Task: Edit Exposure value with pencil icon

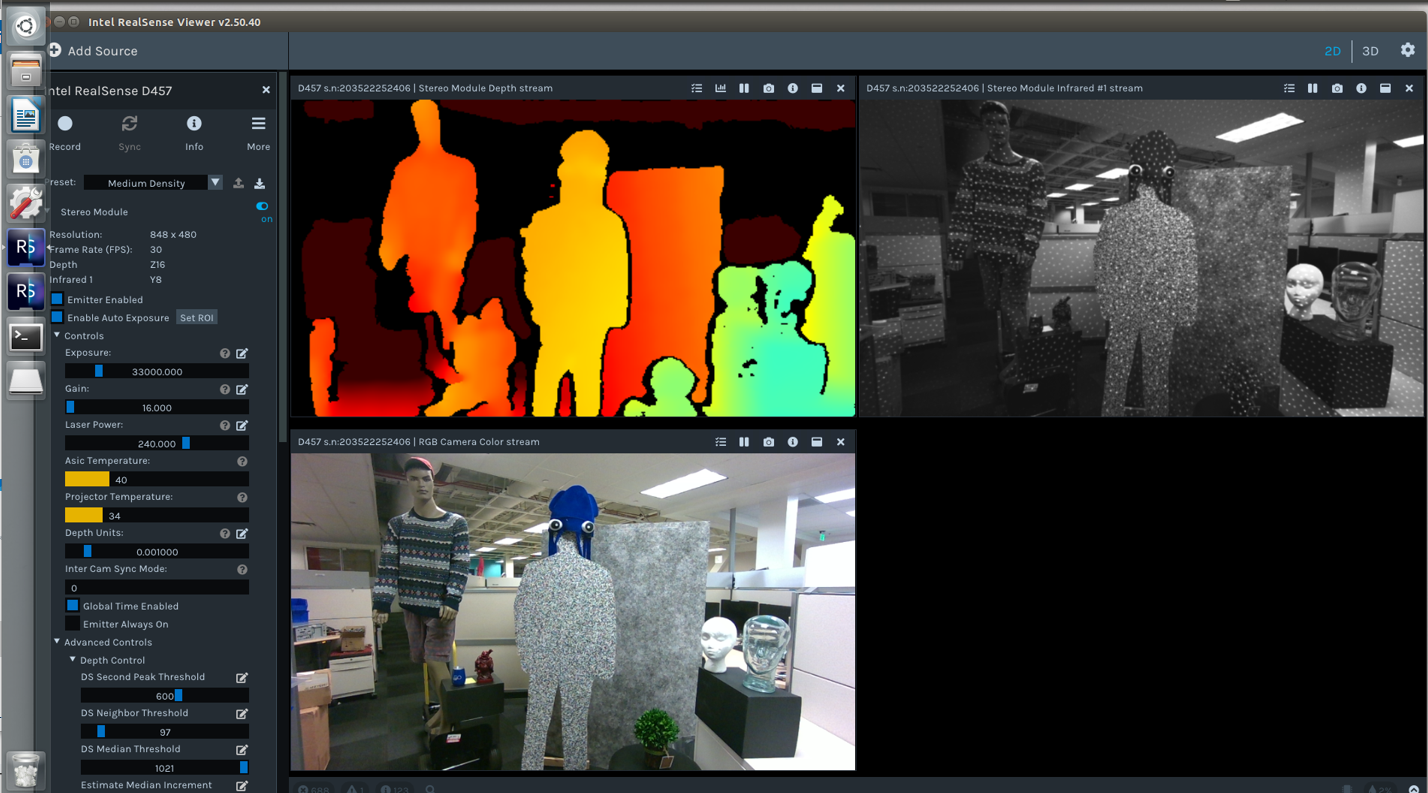Action: tap(242, 354)
